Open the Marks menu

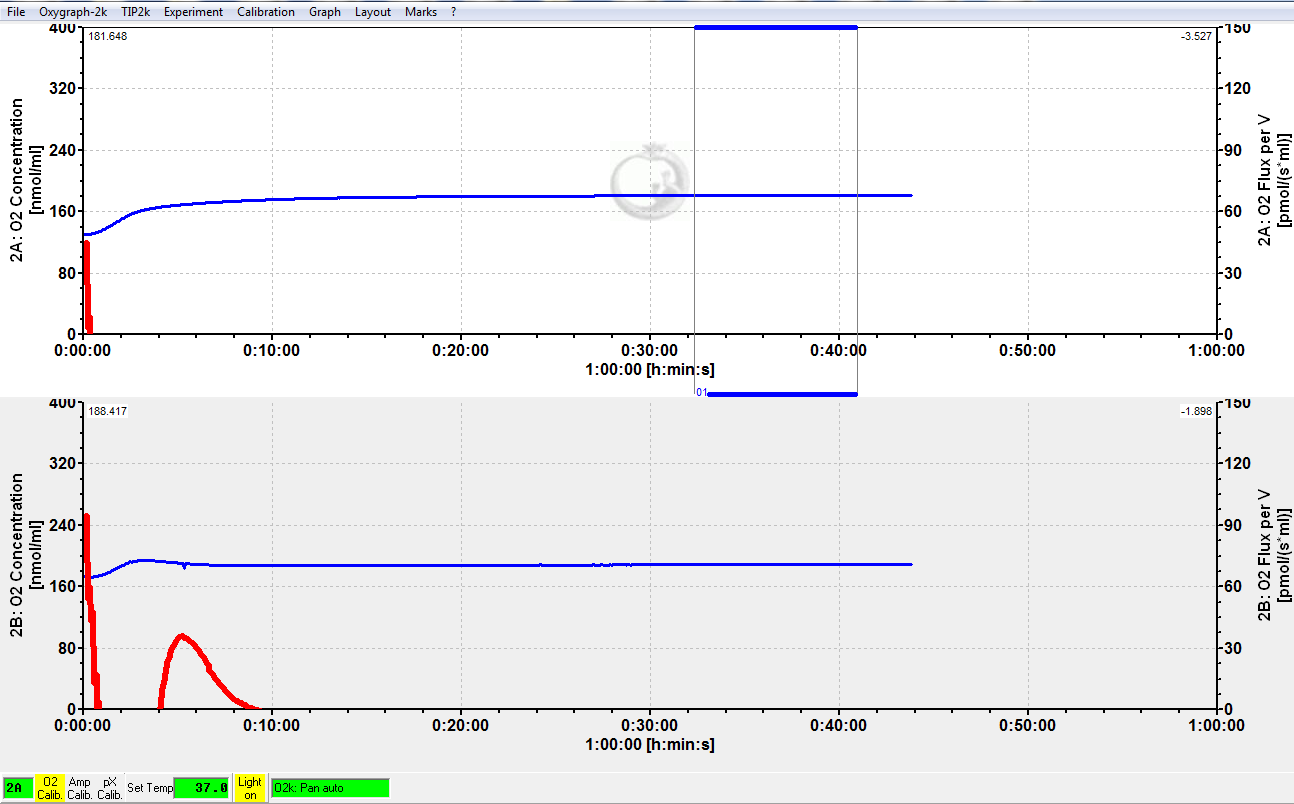[421, 12]
